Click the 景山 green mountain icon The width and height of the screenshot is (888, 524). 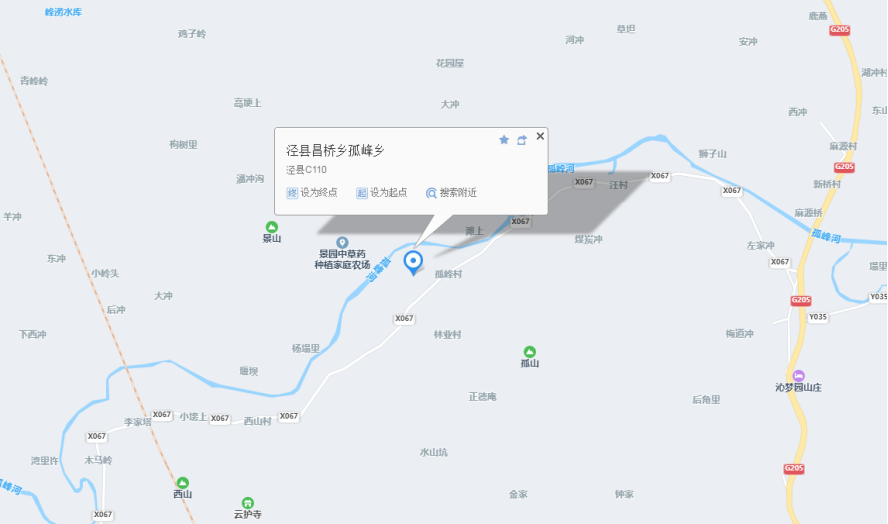point(272,227)
